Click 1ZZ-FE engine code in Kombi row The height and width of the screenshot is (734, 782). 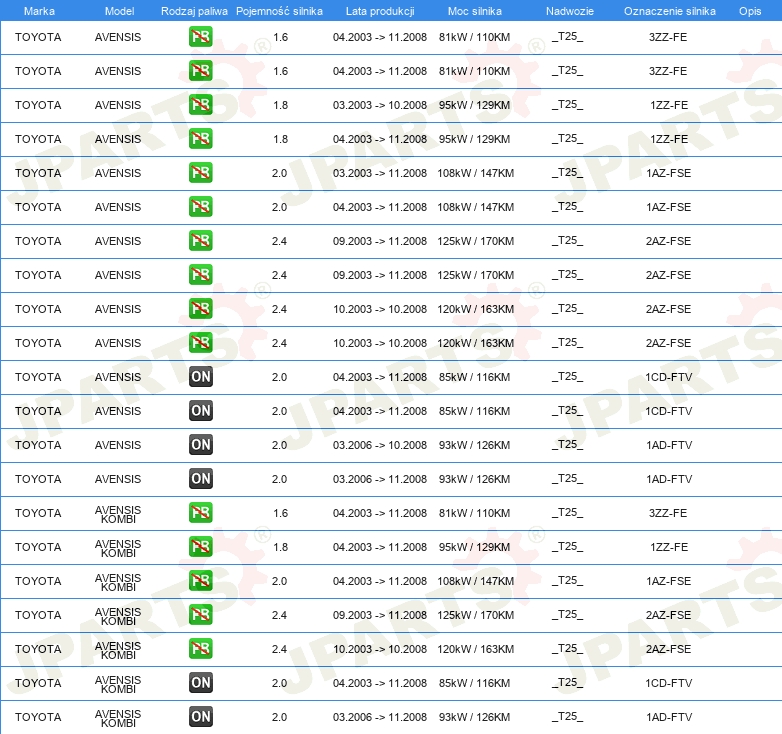(669, 547)
